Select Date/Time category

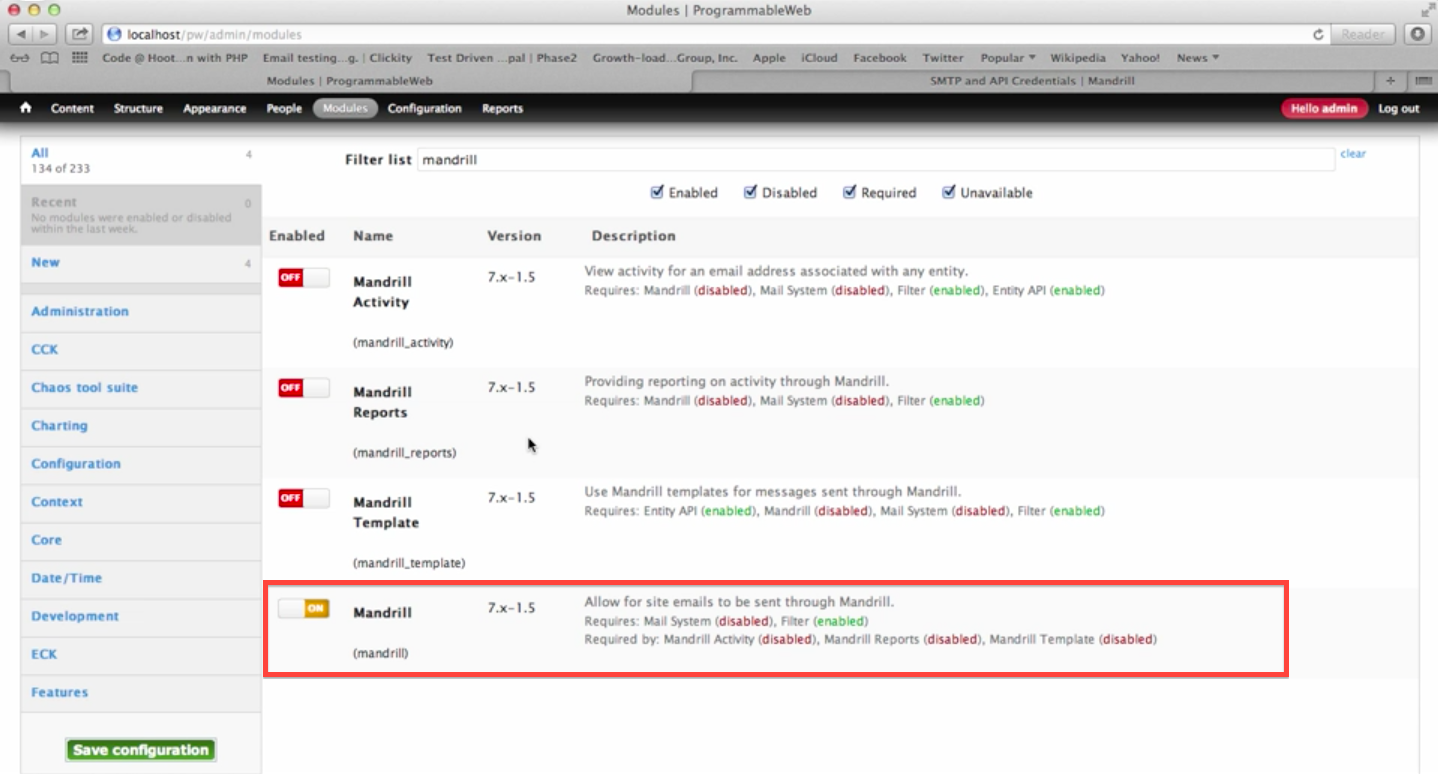[141, 577]
